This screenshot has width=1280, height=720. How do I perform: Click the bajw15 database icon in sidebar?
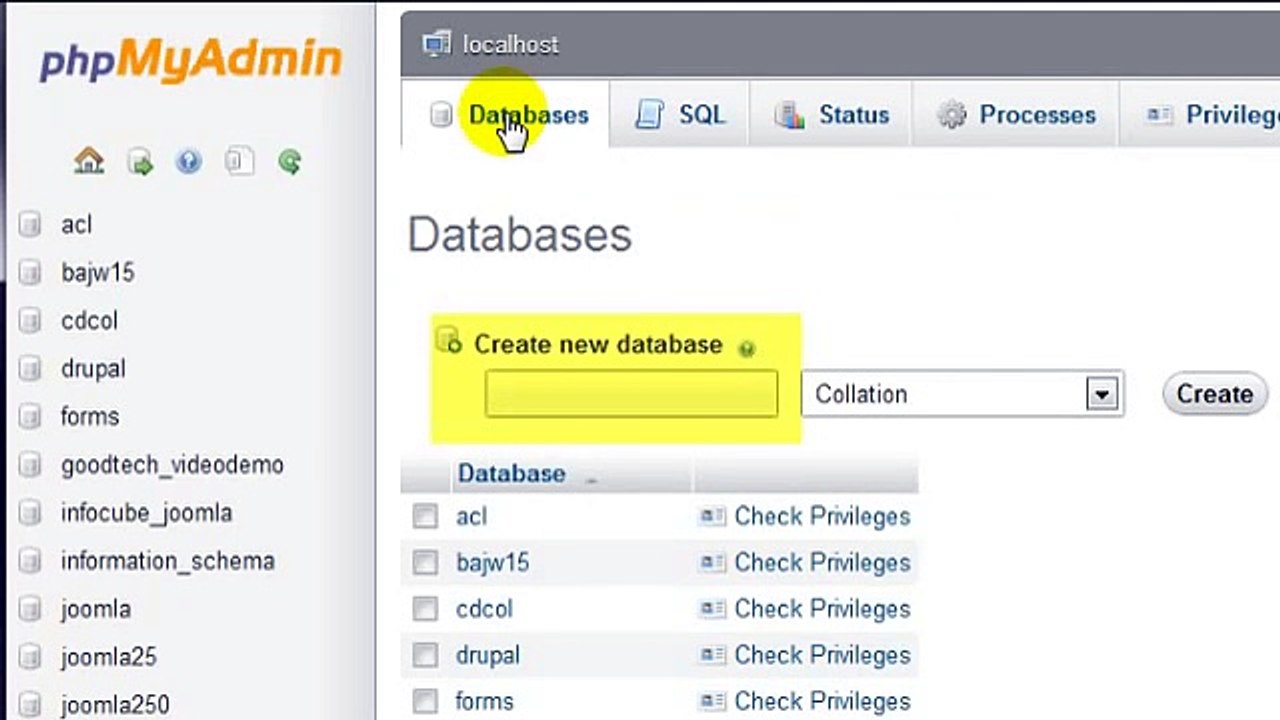click(30, 272)
